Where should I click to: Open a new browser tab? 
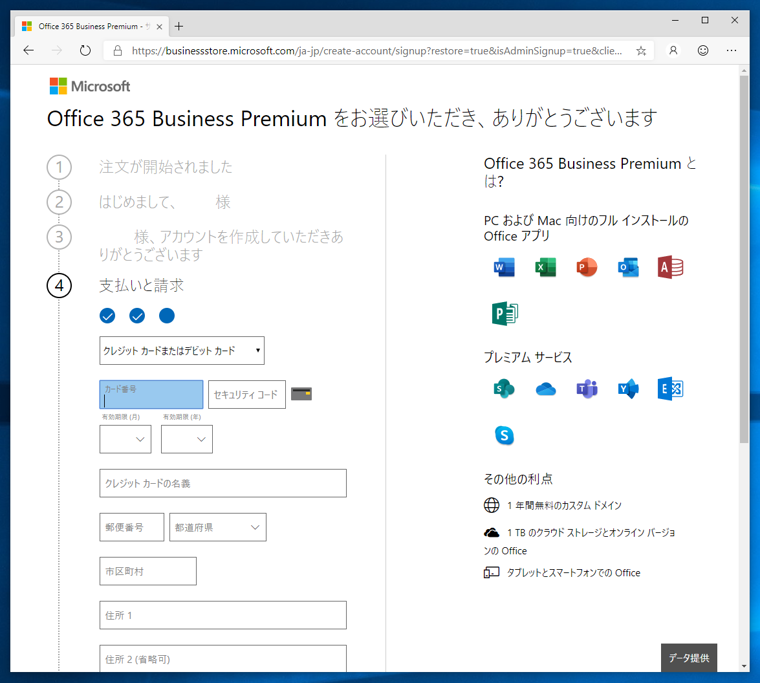click(x=179, y=26)
